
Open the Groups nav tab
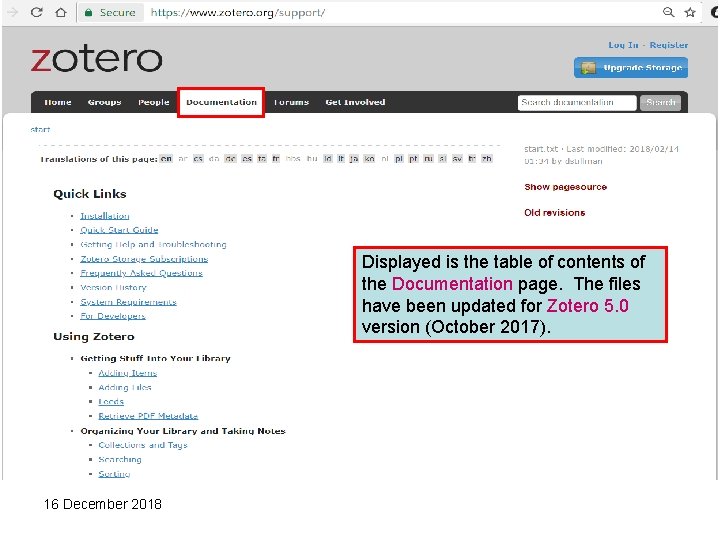point(104,102)
